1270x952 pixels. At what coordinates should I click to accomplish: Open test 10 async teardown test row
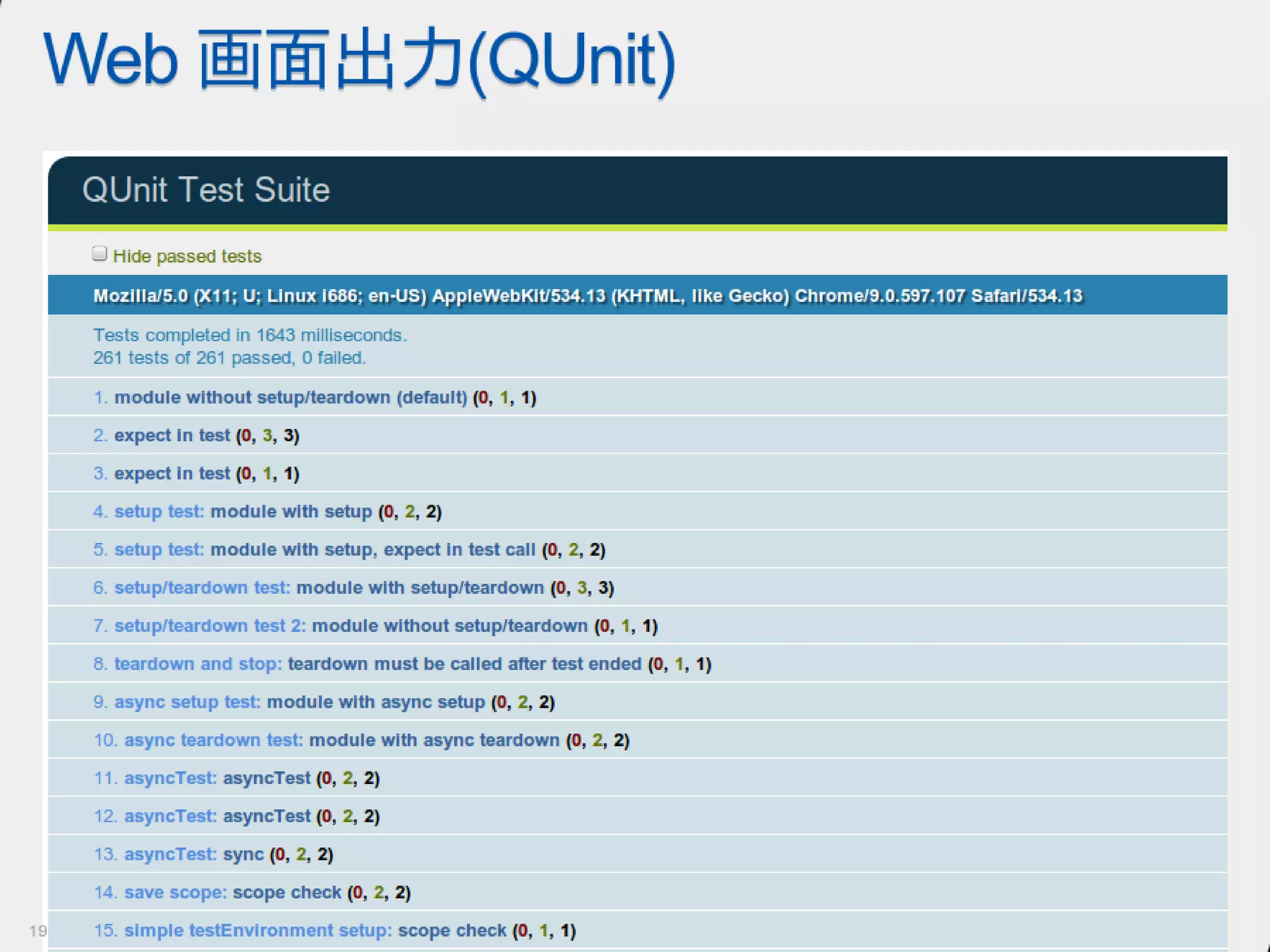[x=637, y=739]
